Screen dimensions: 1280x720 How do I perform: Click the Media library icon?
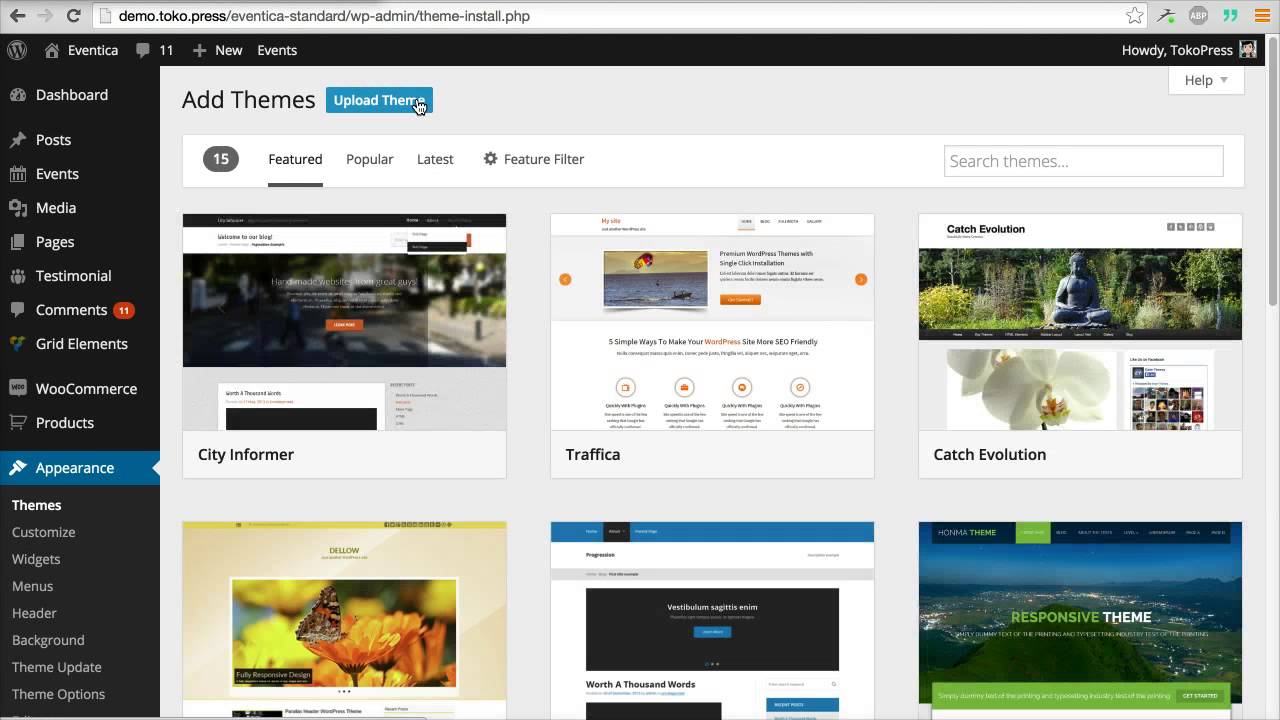[18, 208]
